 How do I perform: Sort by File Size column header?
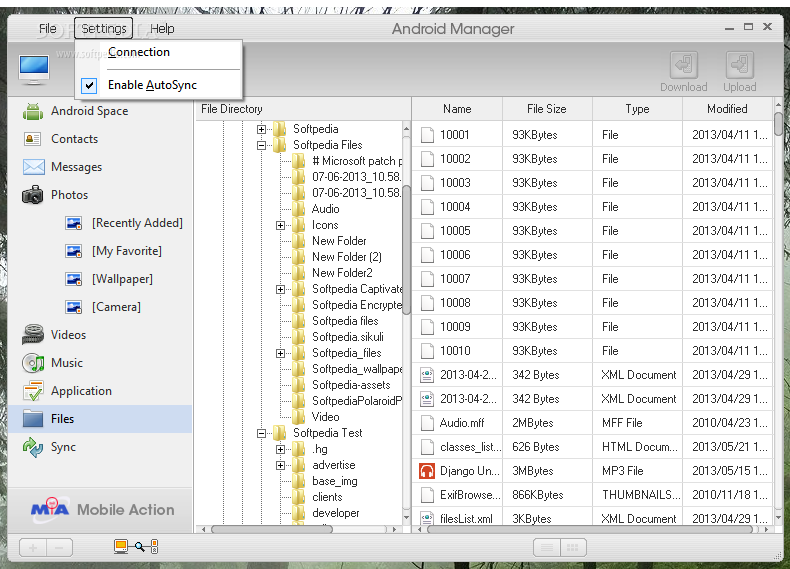coord(547,109)
